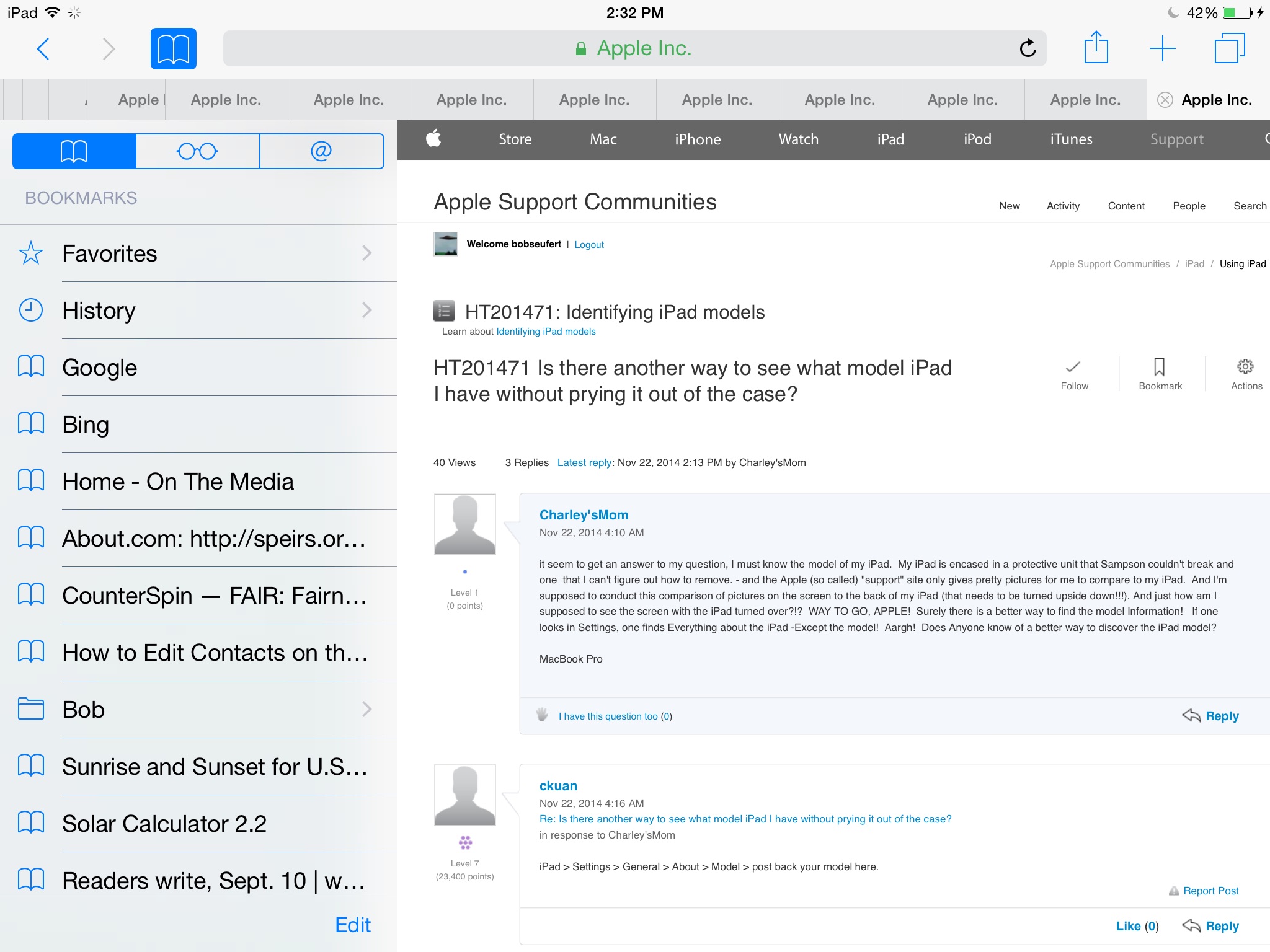Reload the page with refresh icon

click(1027, 48)
